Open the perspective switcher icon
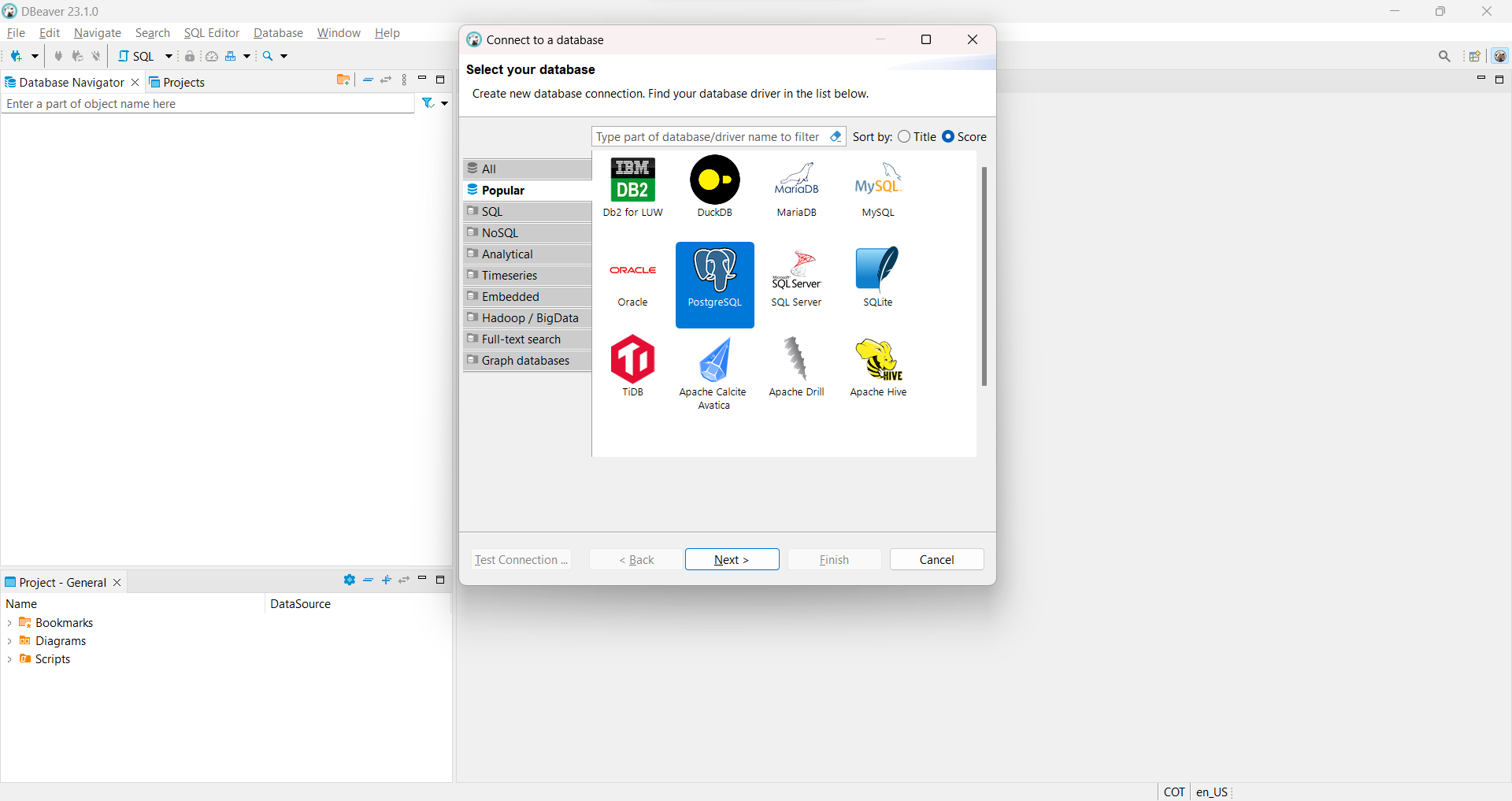 pos(1475,56)
